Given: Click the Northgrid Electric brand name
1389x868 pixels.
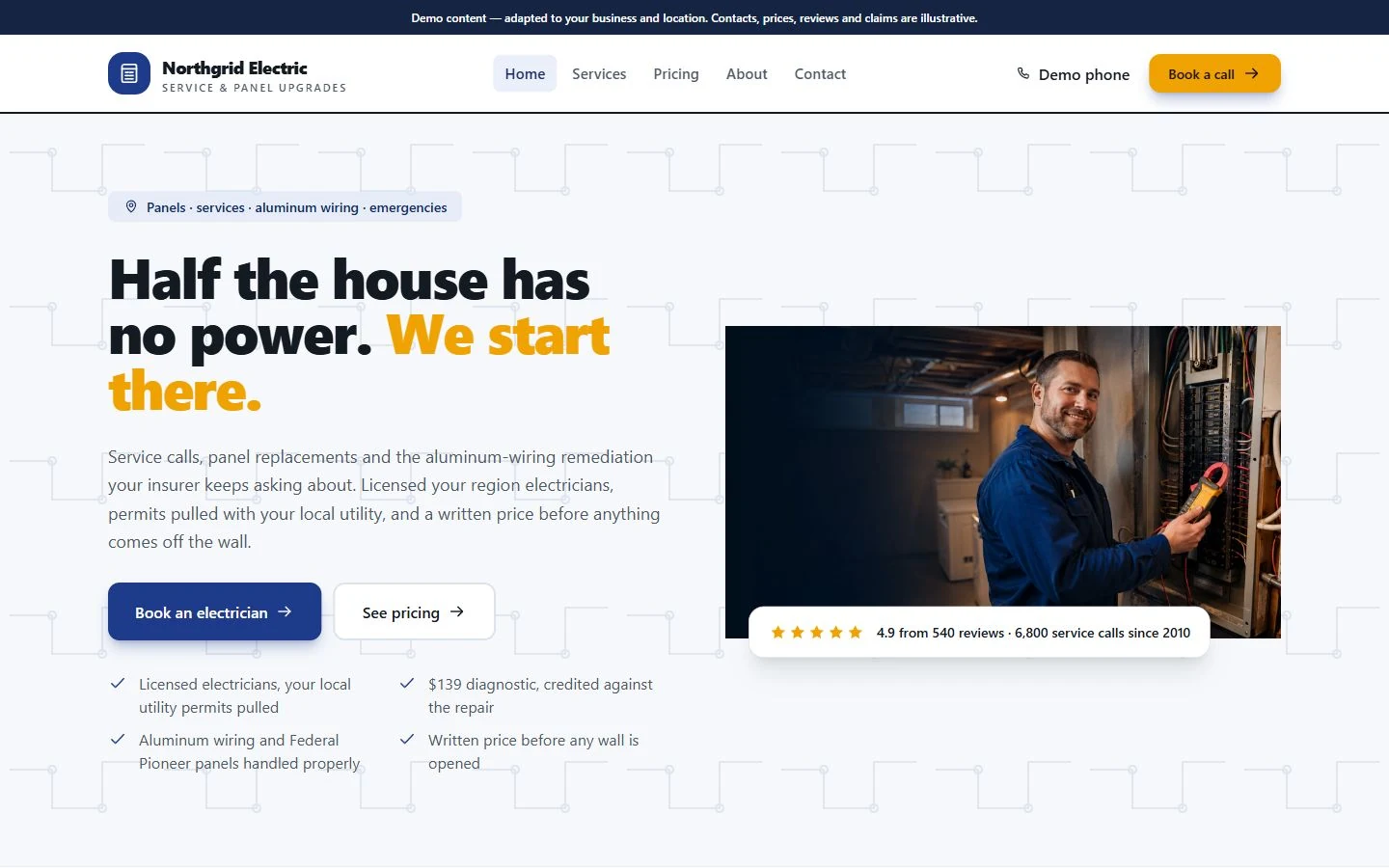Looking at the screenshot, I should pos(234,68).
